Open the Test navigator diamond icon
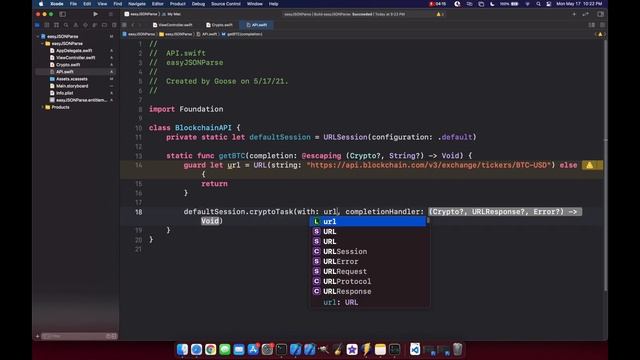Image resolution: width=640 pixels, height=360 pixels. (x=85, y=25)
